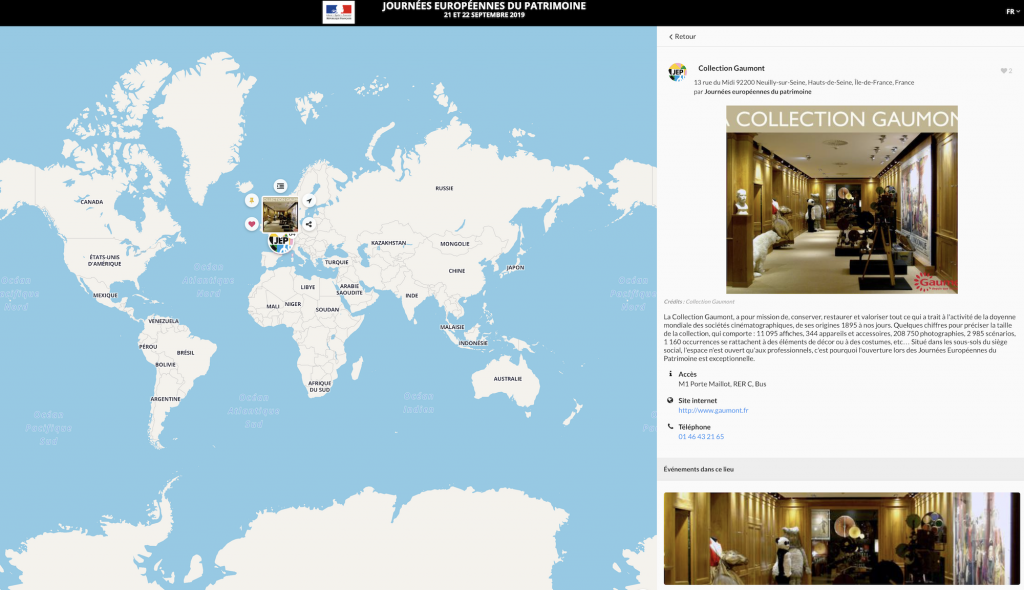The height and width of the screenshot is (590, 1024).
Task: Click the JAPON label on the map
Action: coord(515,267)
